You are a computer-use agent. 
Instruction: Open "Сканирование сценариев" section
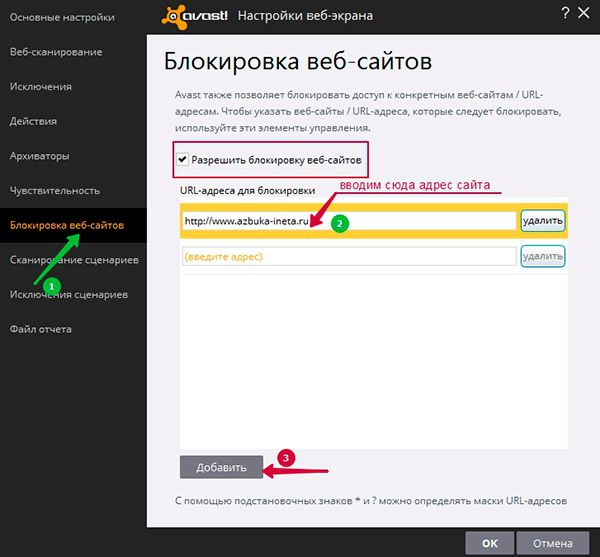74,260
